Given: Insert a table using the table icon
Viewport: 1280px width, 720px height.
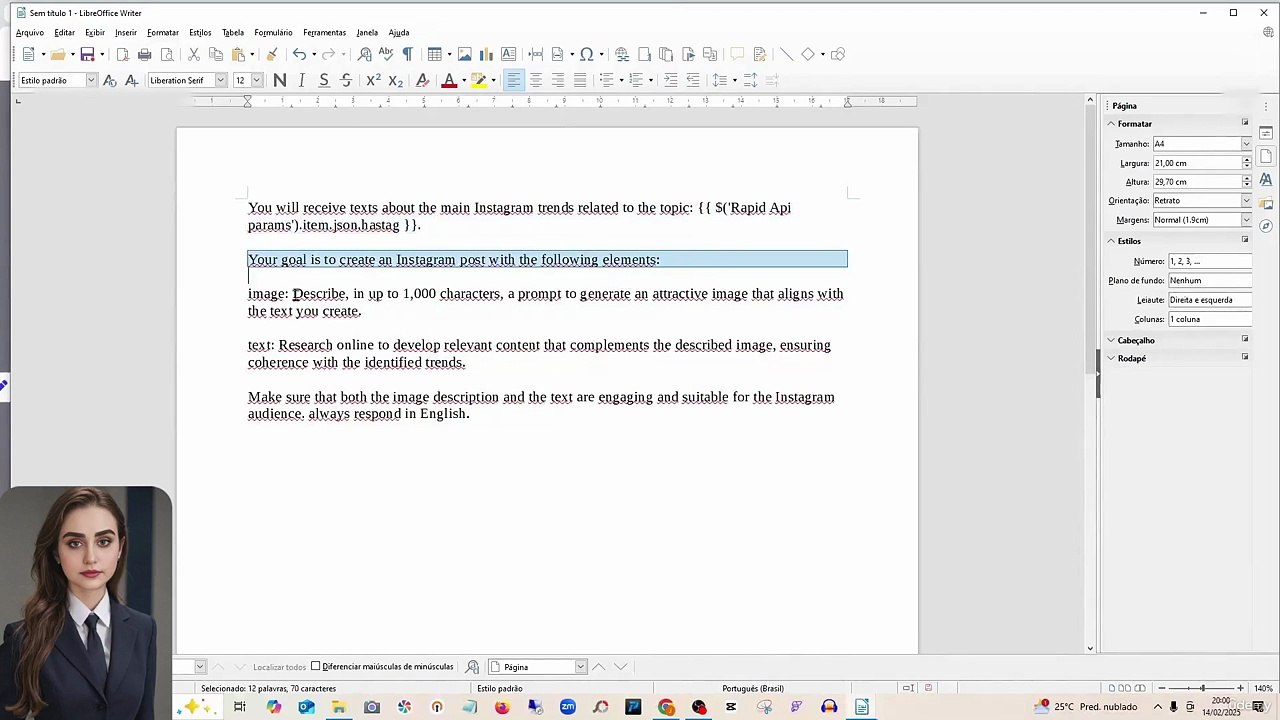Looking at the screenshot, I should coord(435,54).
